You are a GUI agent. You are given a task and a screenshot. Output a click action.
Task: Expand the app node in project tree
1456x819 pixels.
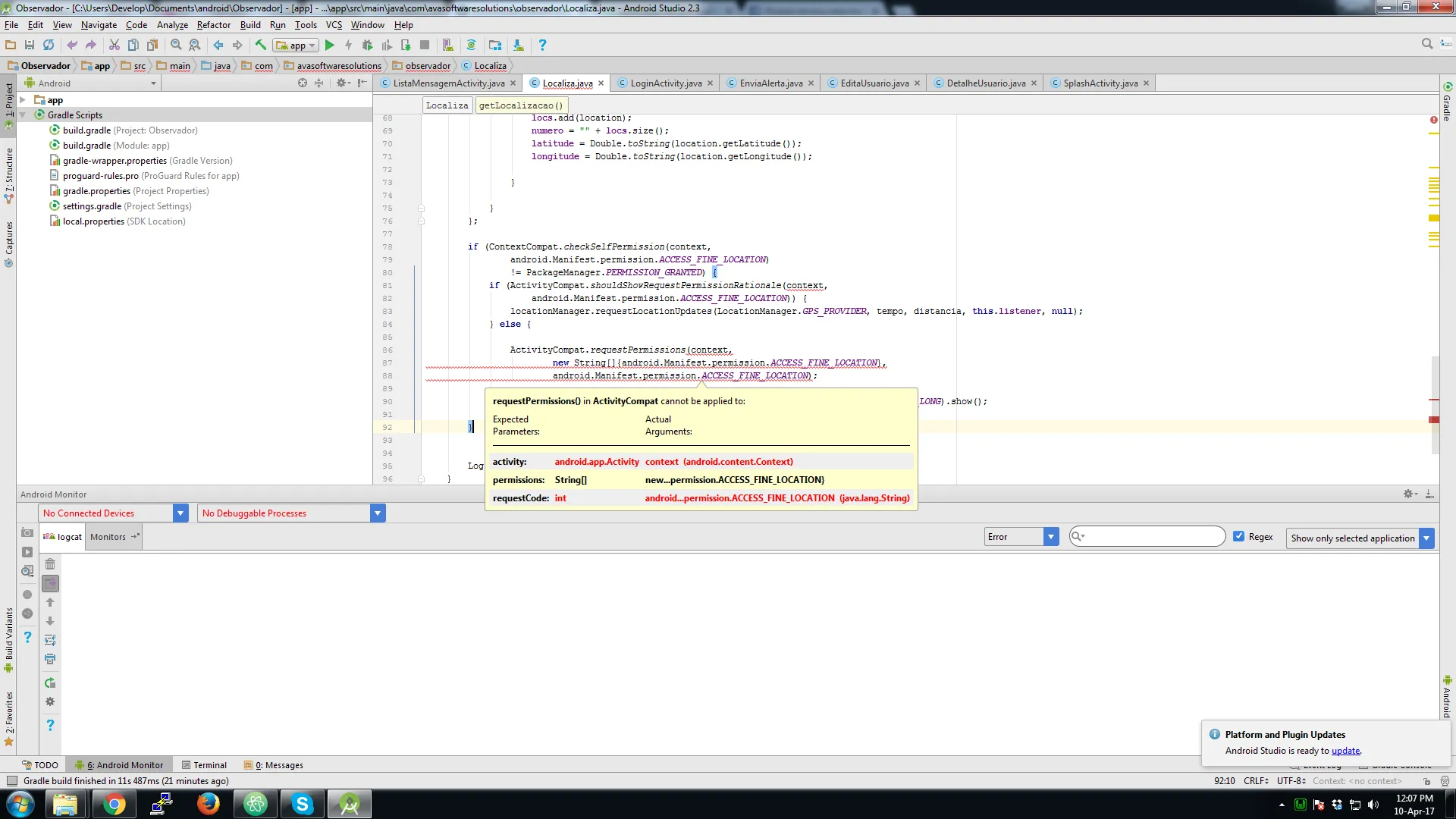(x=23, y=100)
